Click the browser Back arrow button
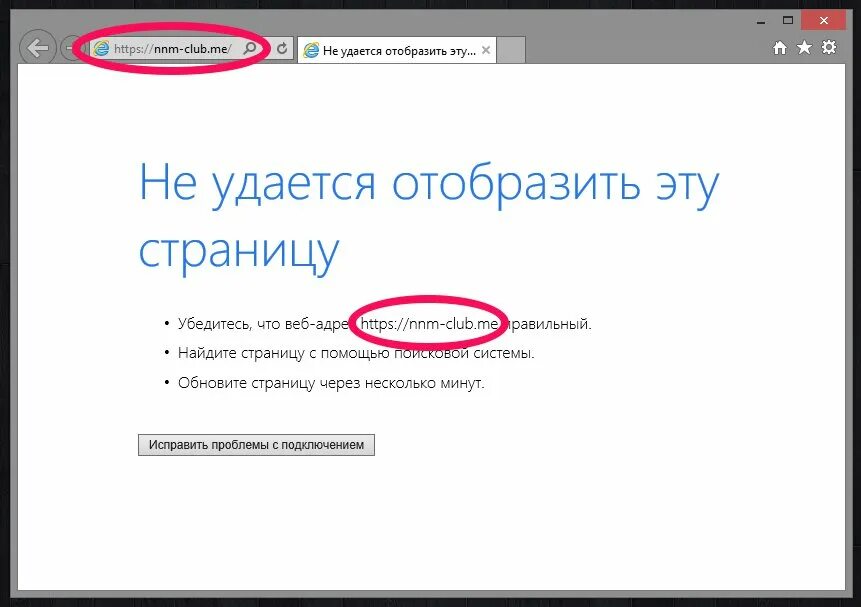The width and height of the screenshot is (861, 607). coord(38,48)
